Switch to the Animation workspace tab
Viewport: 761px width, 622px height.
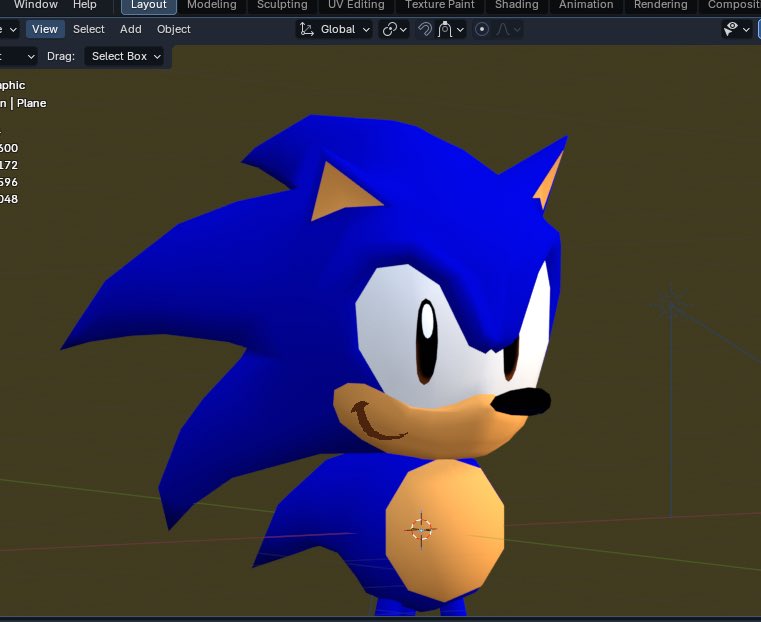586,5
